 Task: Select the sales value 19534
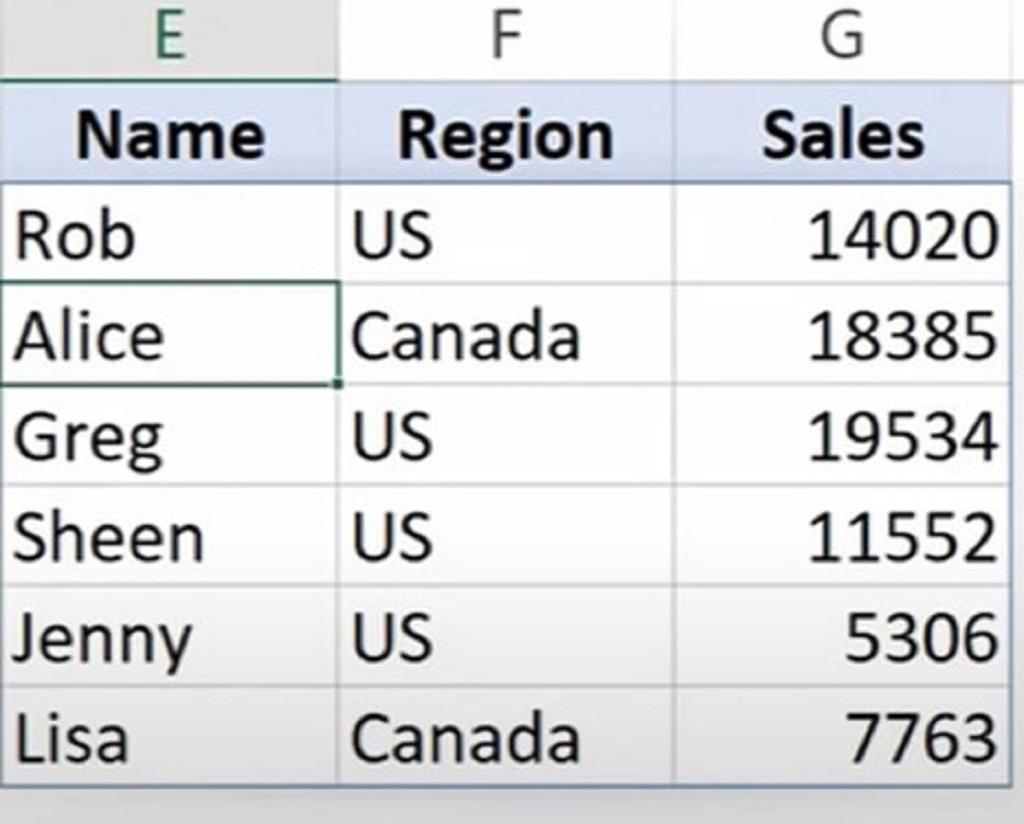pos(842,435)
